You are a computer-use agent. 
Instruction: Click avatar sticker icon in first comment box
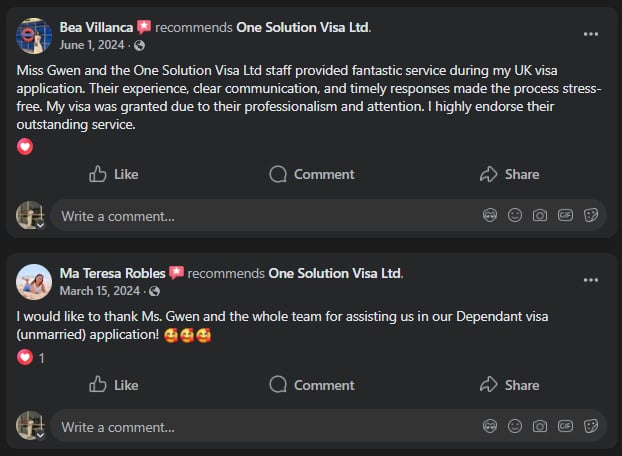click(x=490, y=215)
